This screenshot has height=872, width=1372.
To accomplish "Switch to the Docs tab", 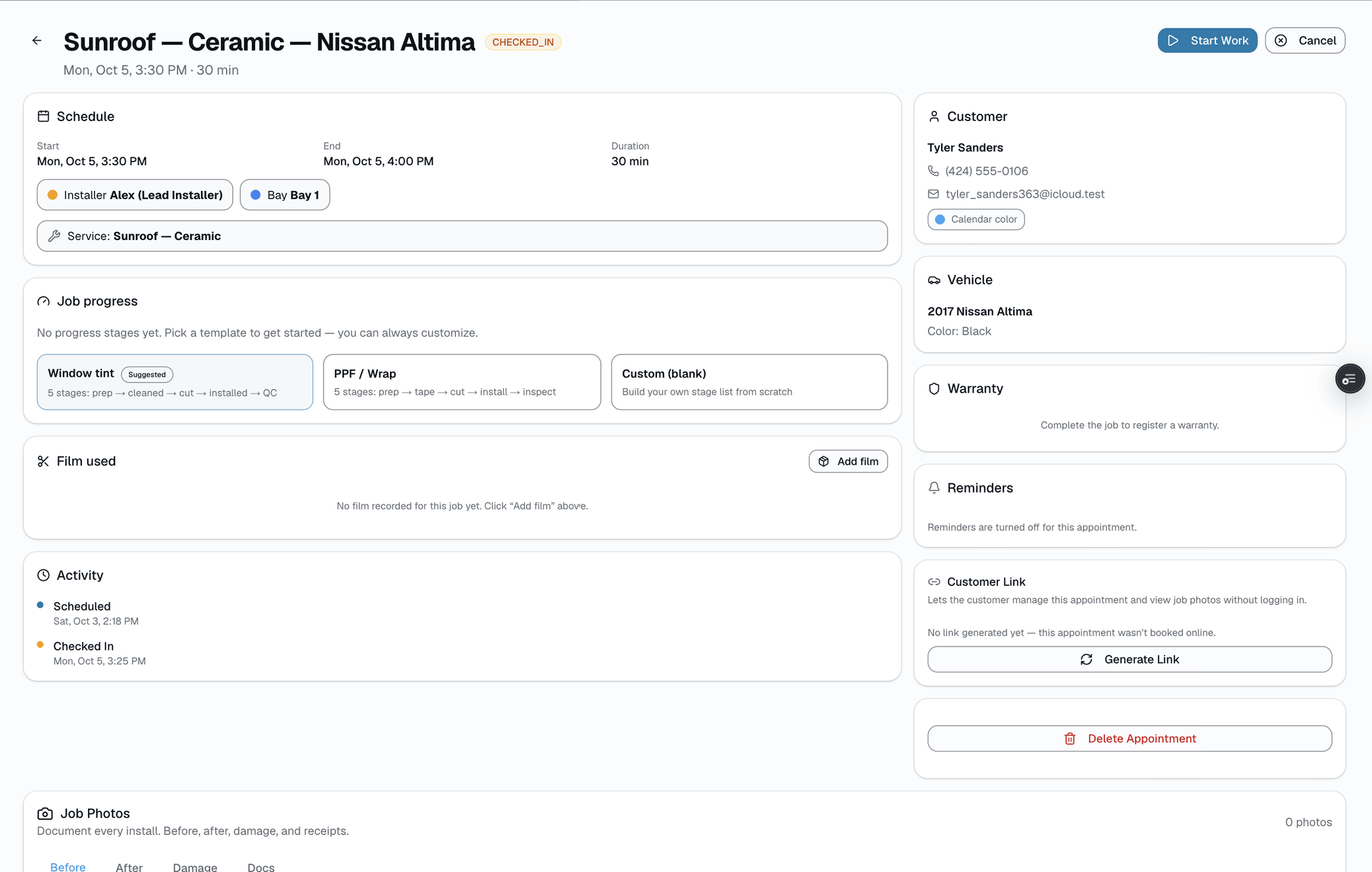I will click(261, 867).
